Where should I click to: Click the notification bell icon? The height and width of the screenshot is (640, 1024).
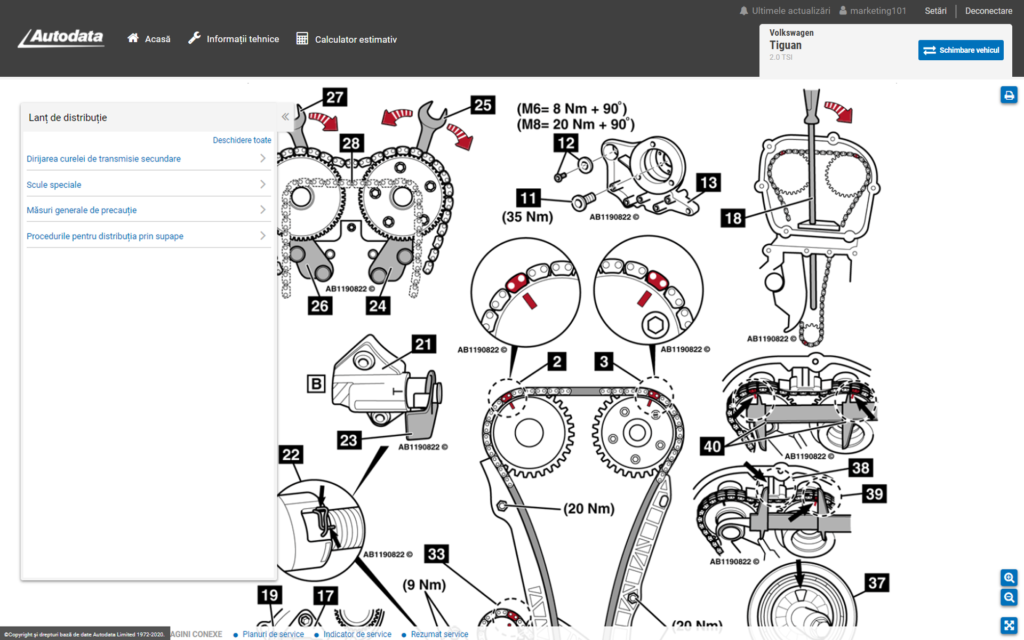pyautogui.click(x=744, y=10)
